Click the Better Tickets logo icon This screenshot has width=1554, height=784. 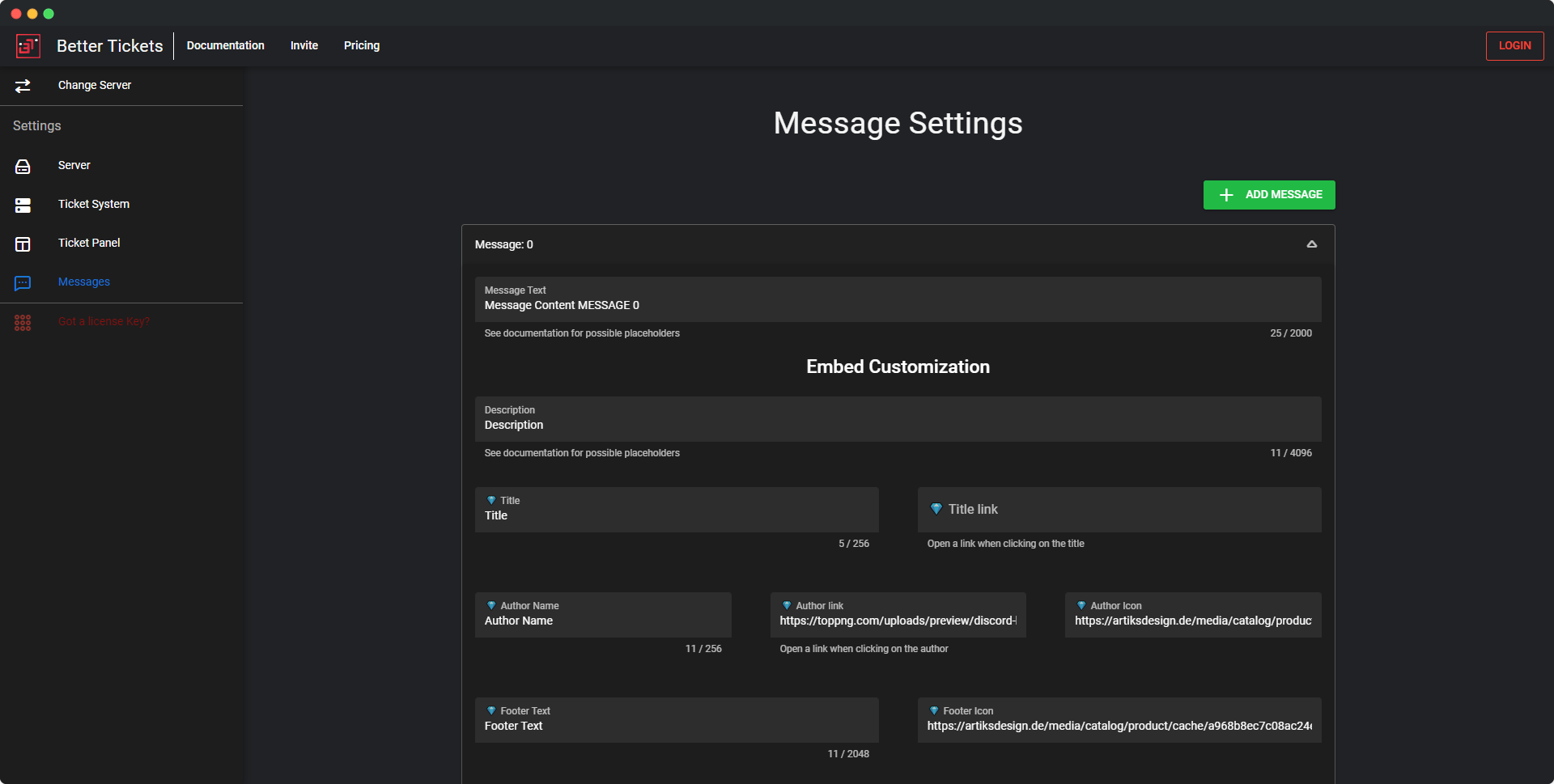pyautogui.click(x=28, y=46)
